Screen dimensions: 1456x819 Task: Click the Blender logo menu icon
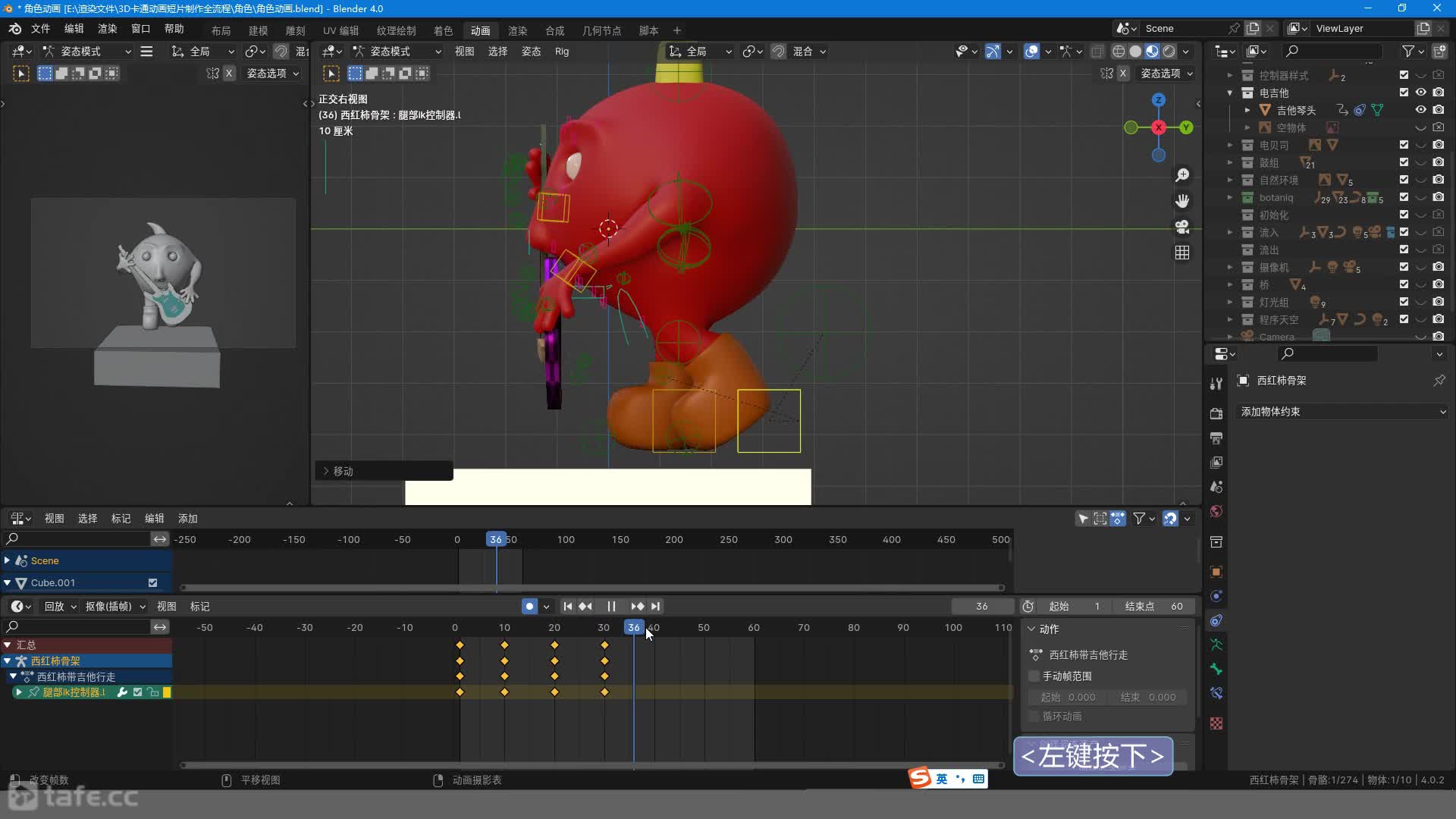[15, 29]
